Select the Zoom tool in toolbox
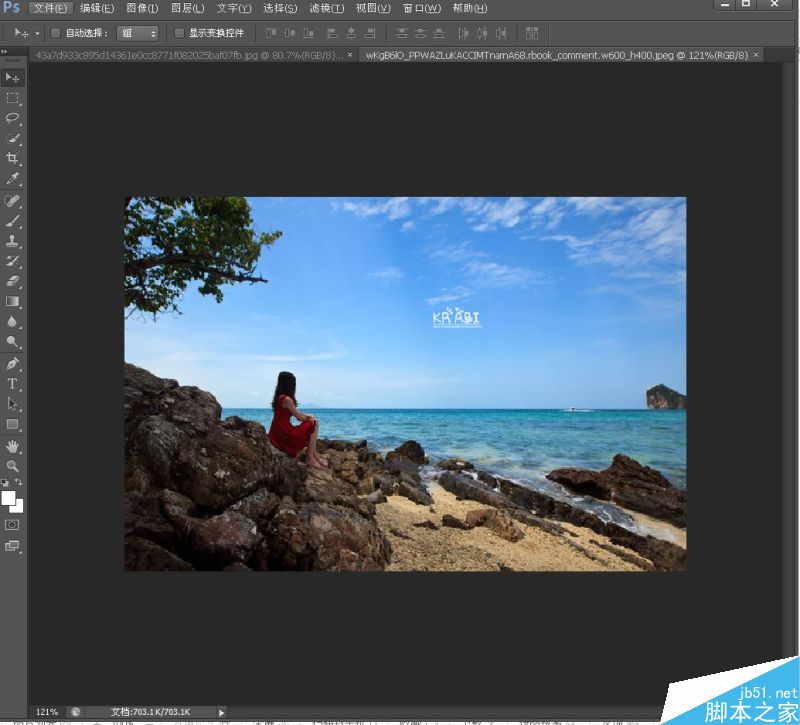 12,466
